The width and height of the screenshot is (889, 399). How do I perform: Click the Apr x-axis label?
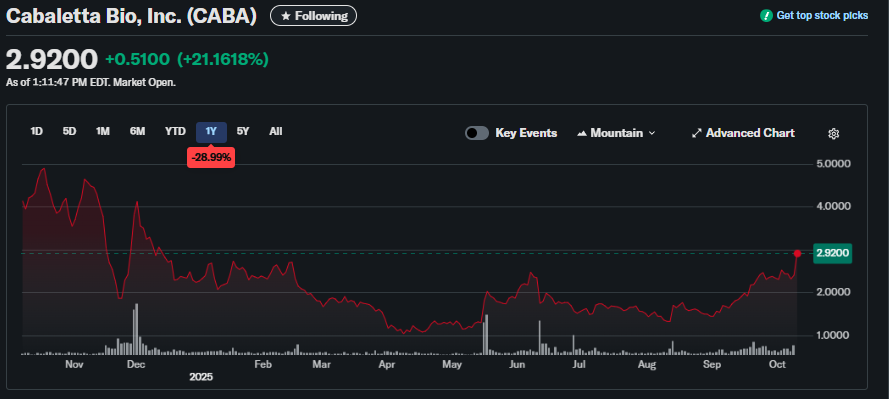pyautogui.click(x=387, y=365)
